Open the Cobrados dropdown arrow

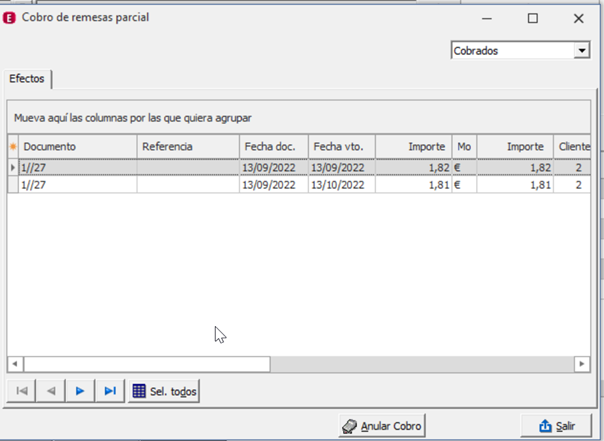click(582, 50)
